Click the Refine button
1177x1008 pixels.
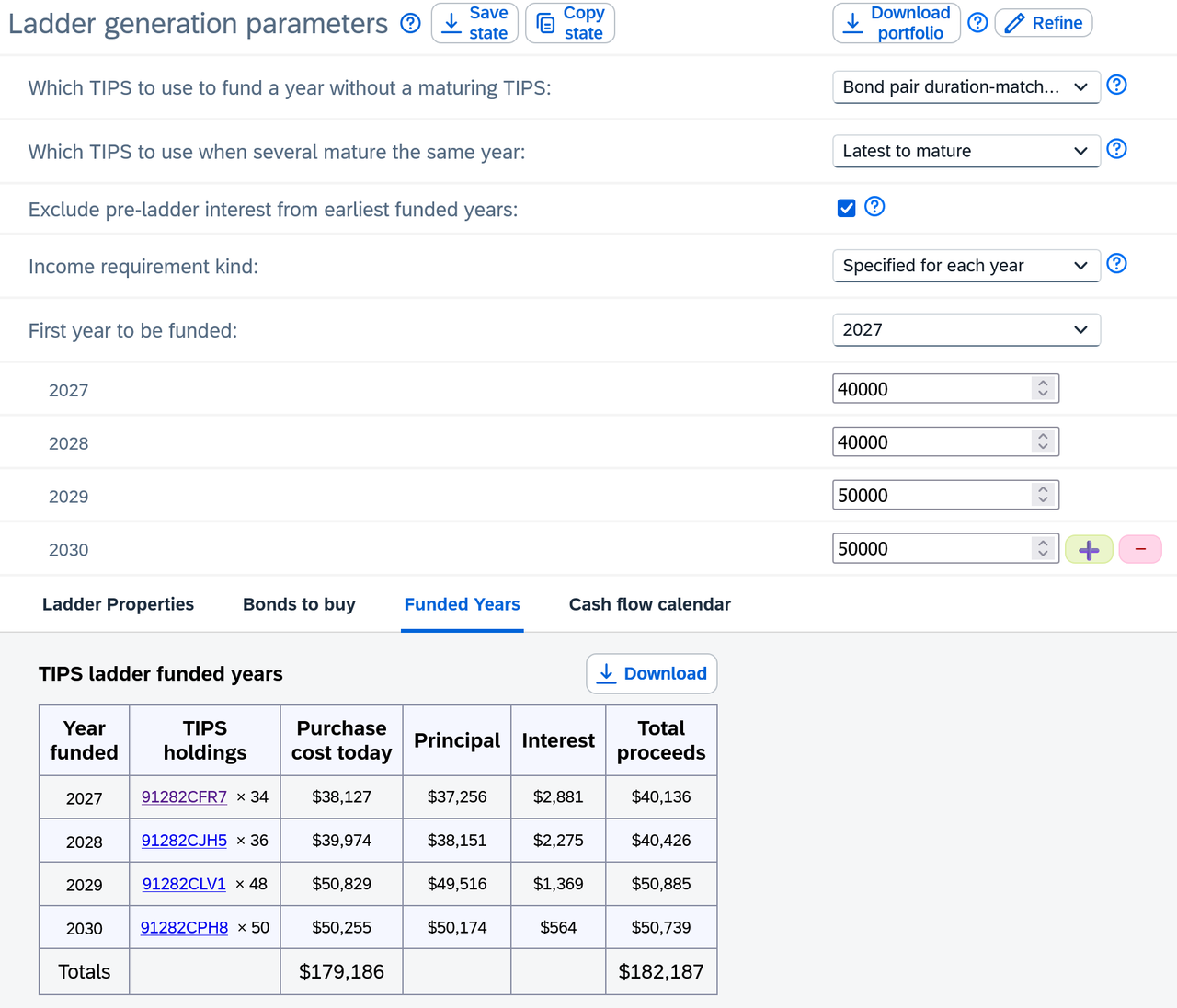[1044, 23]
